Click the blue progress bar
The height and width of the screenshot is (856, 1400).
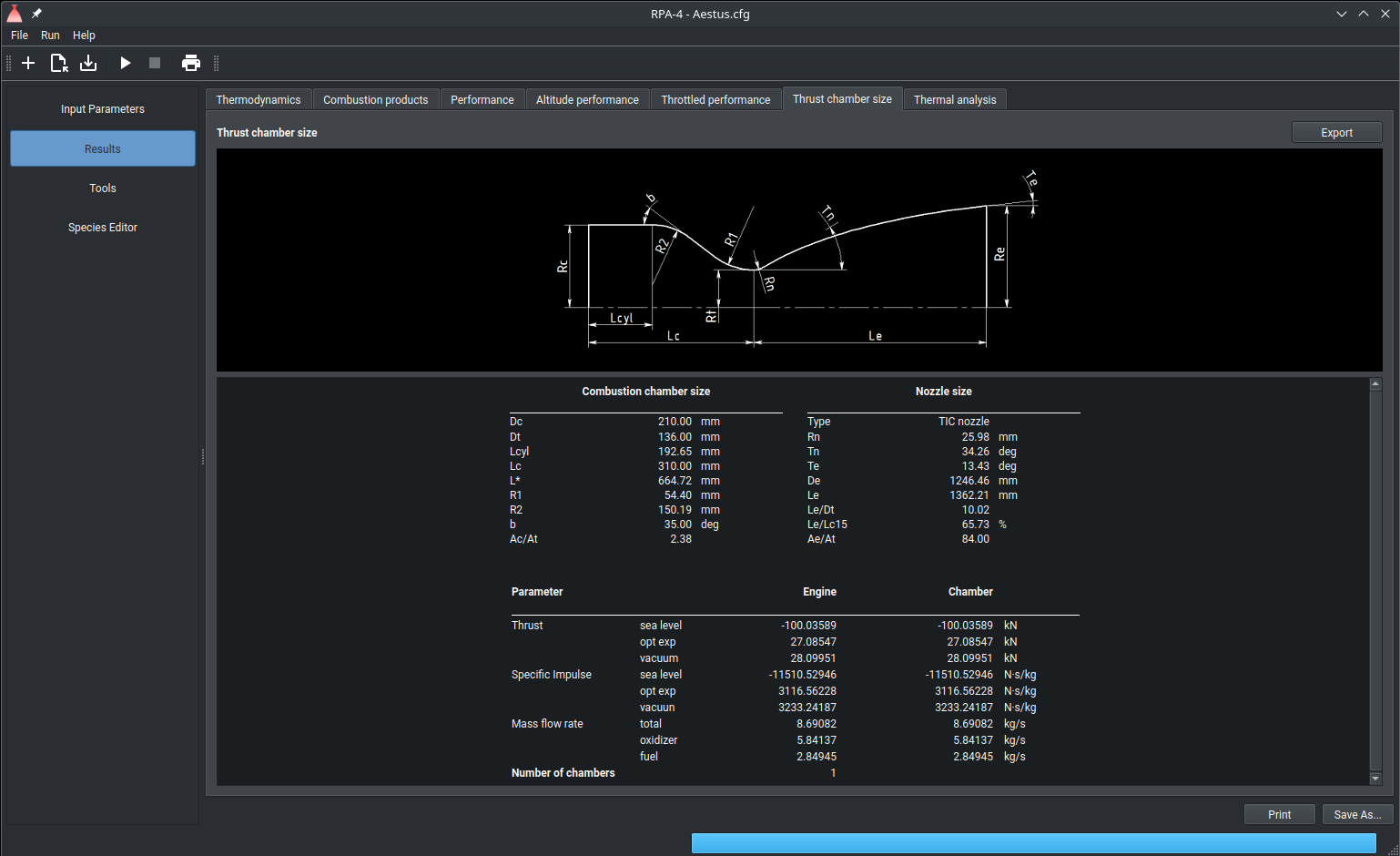click(1033, 843)
